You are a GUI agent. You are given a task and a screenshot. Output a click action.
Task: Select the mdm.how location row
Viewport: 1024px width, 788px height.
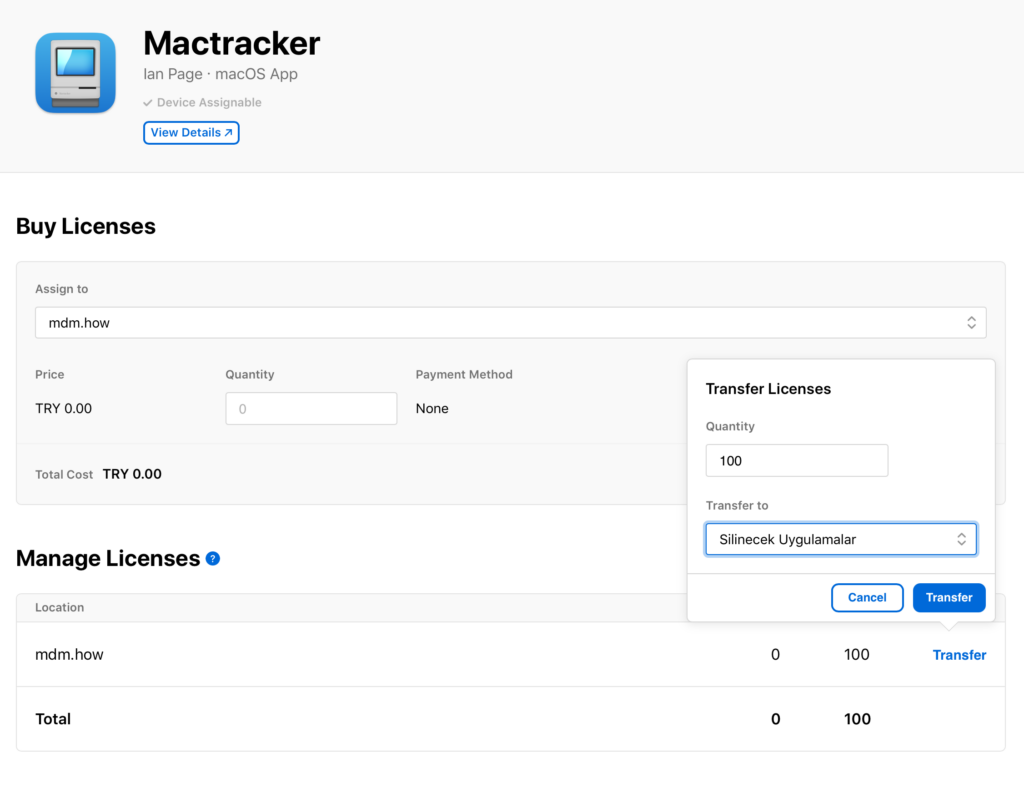click(x=511, y=654)
